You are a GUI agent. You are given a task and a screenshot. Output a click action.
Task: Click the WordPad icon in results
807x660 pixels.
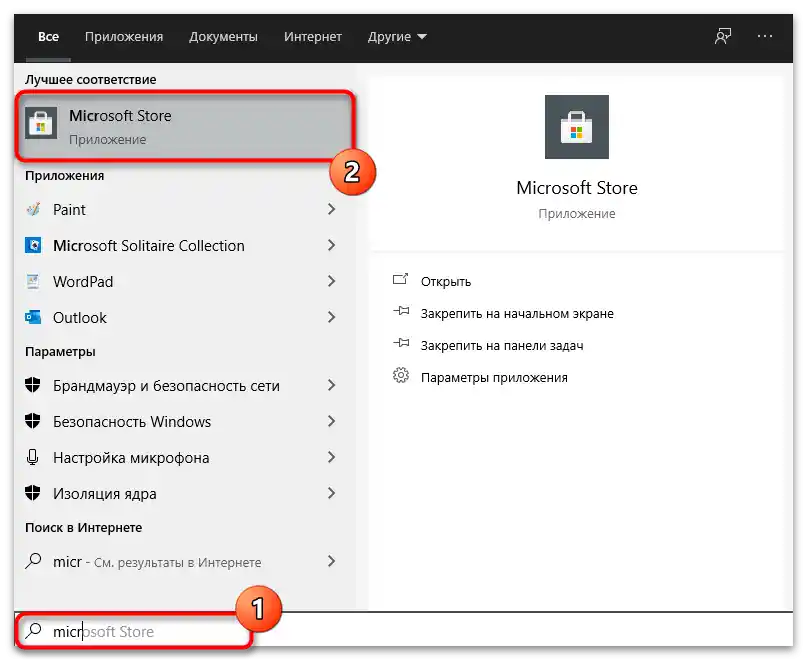(33, 281)
